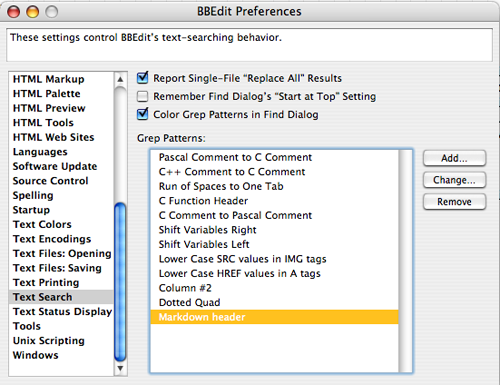Minimize the BBEdit Preferences window

[33, 12]
